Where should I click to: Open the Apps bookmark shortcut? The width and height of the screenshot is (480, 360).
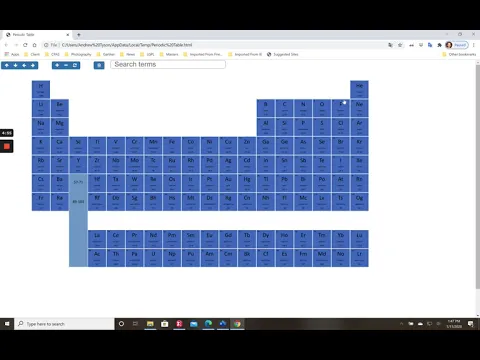12,54
